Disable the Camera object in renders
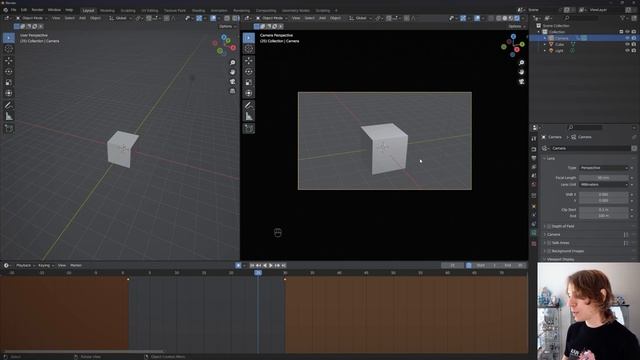Image resolution: width=640 pixels, height=360 pixels. click(633, 38)
